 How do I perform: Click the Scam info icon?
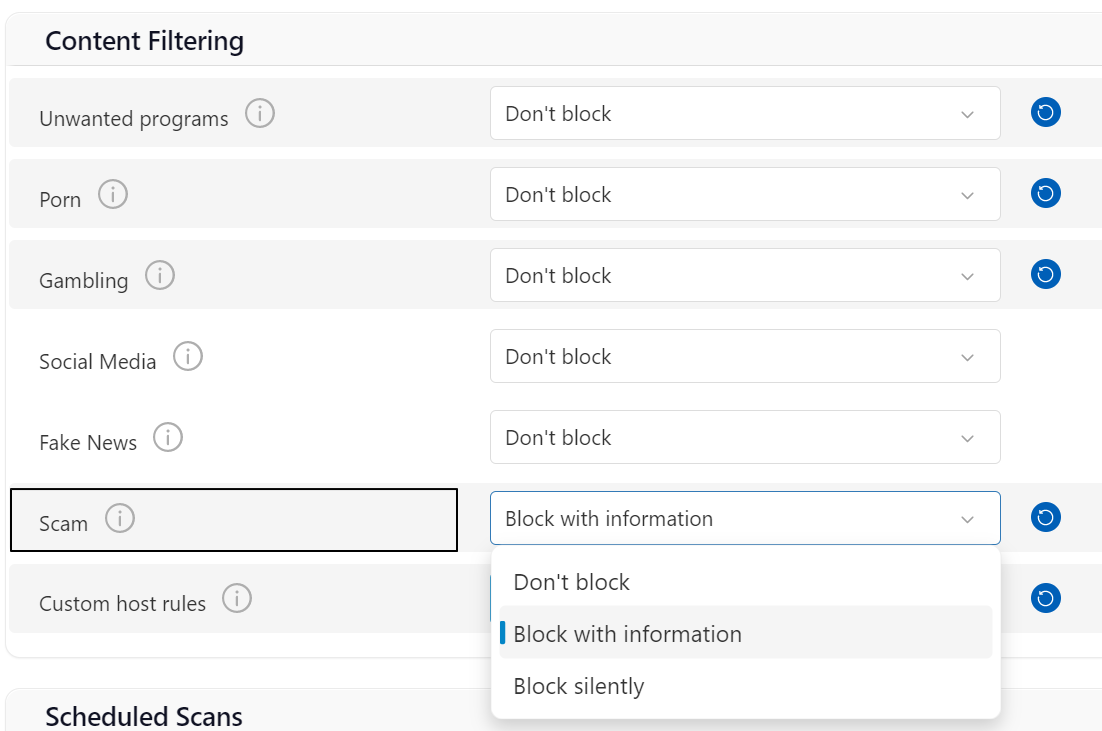tap(120, 518)
